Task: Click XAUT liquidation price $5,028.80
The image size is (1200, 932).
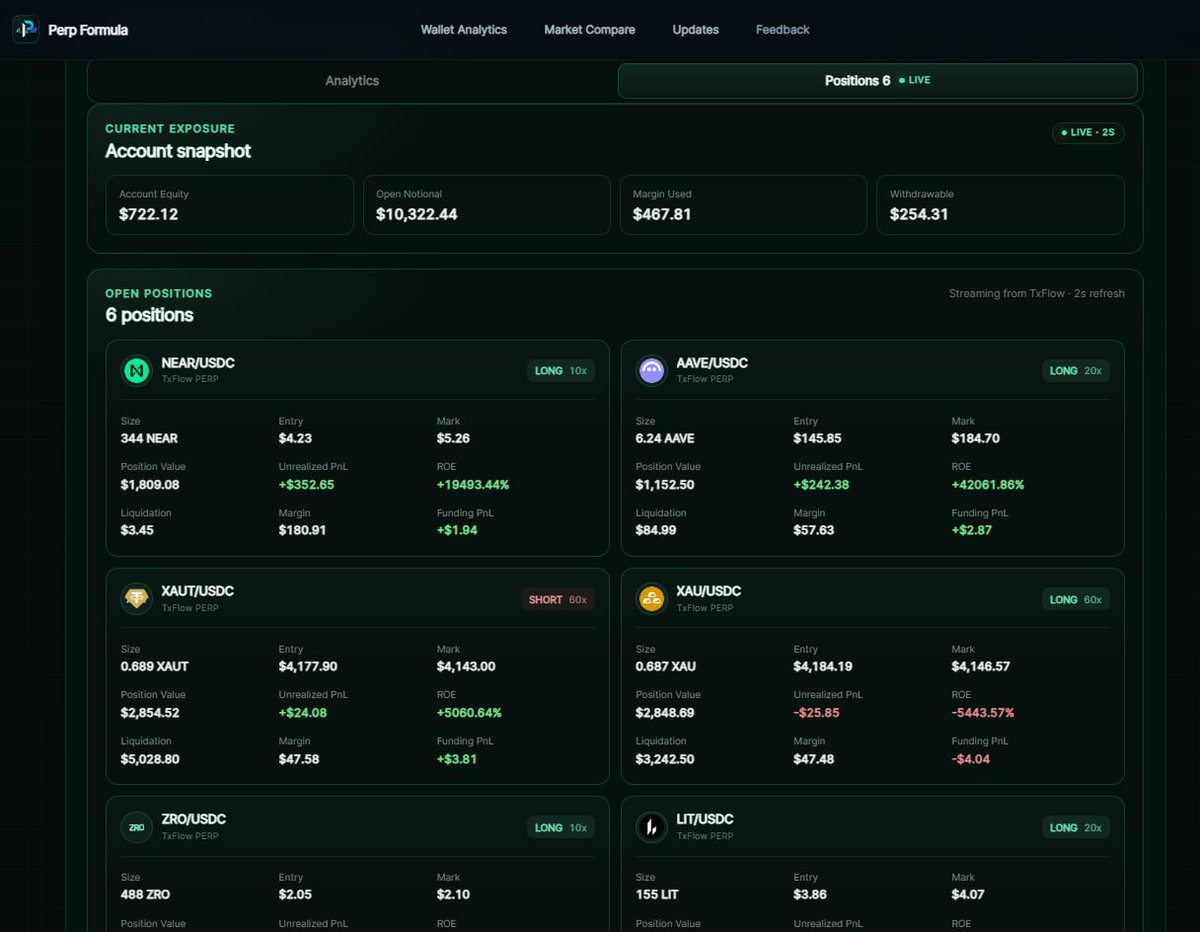Action: click(x=150, y=759)
